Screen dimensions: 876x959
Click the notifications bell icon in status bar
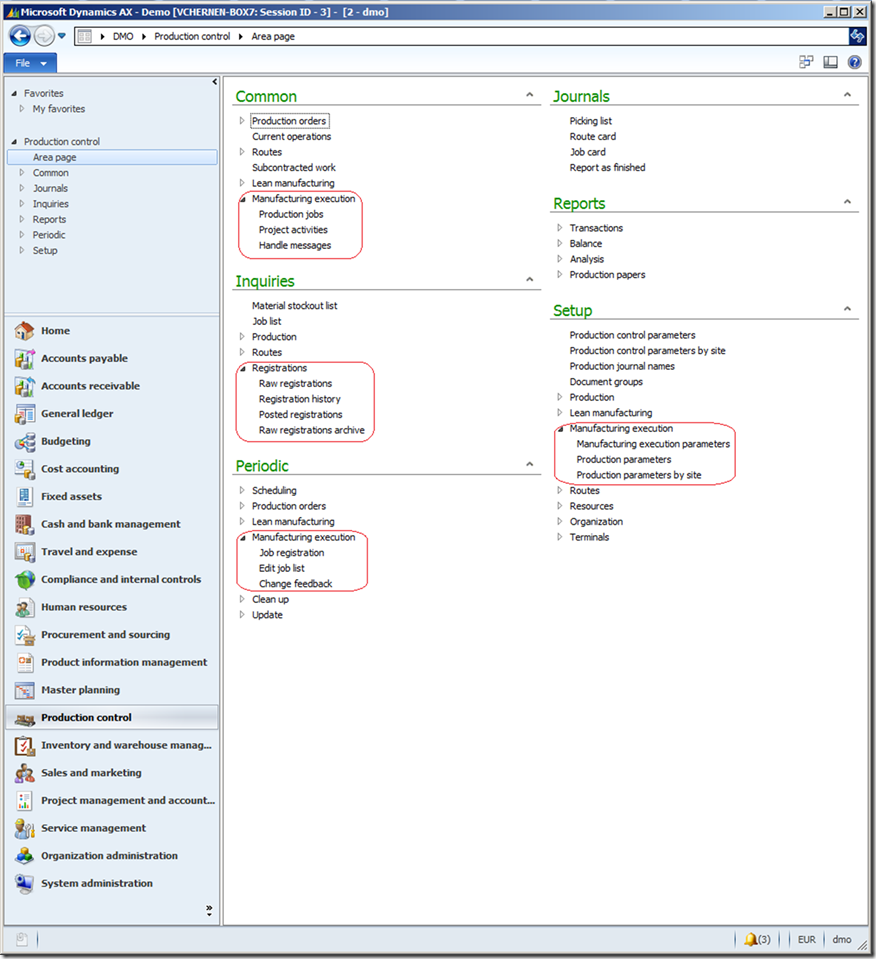point(751,940)
